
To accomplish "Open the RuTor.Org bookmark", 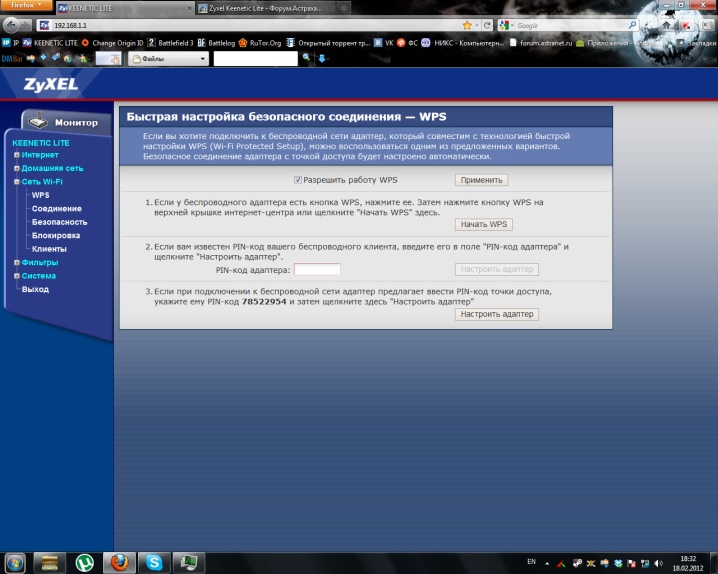I will (x=260, y=43).
